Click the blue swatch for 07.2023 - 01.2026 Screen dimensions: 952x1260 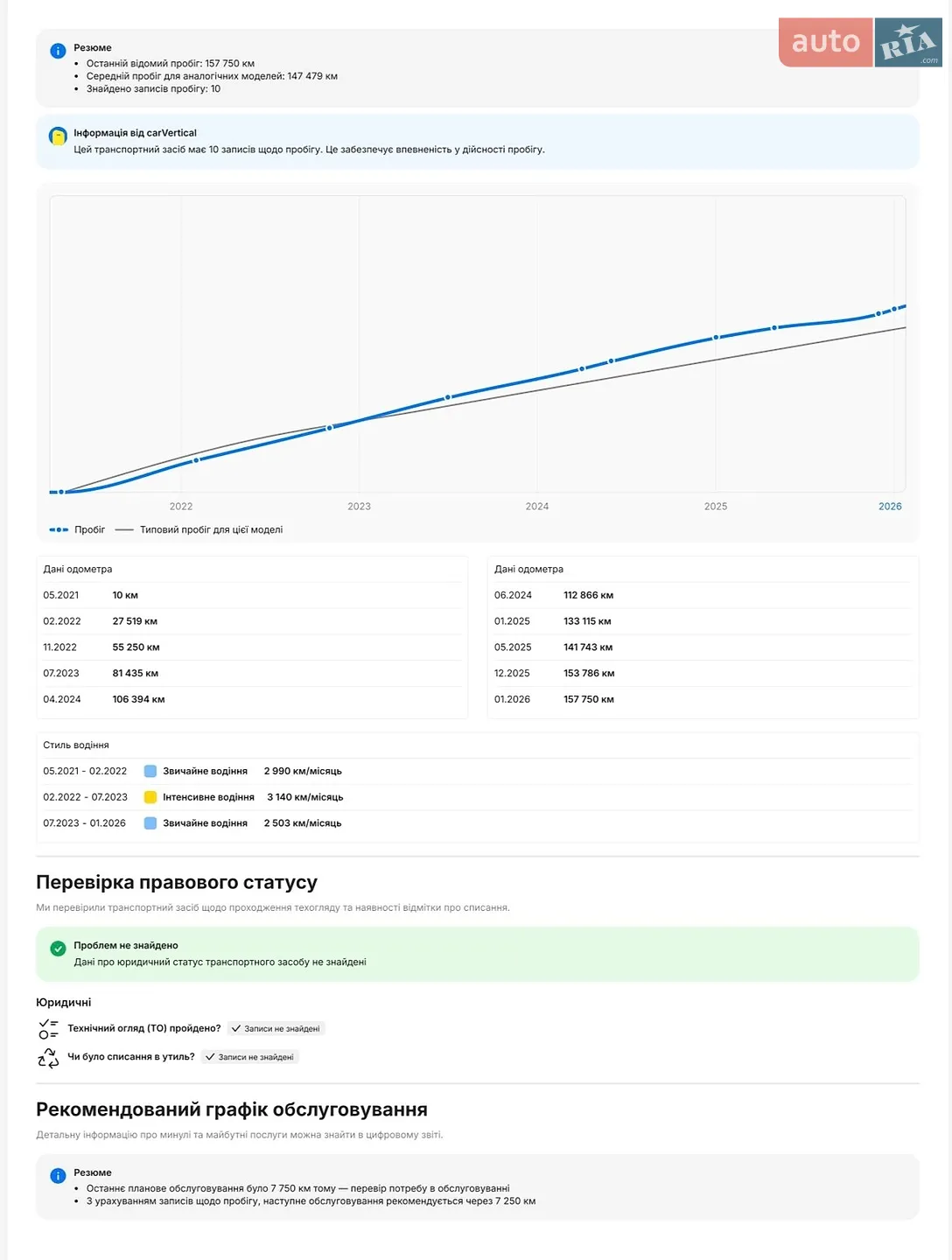150,823
